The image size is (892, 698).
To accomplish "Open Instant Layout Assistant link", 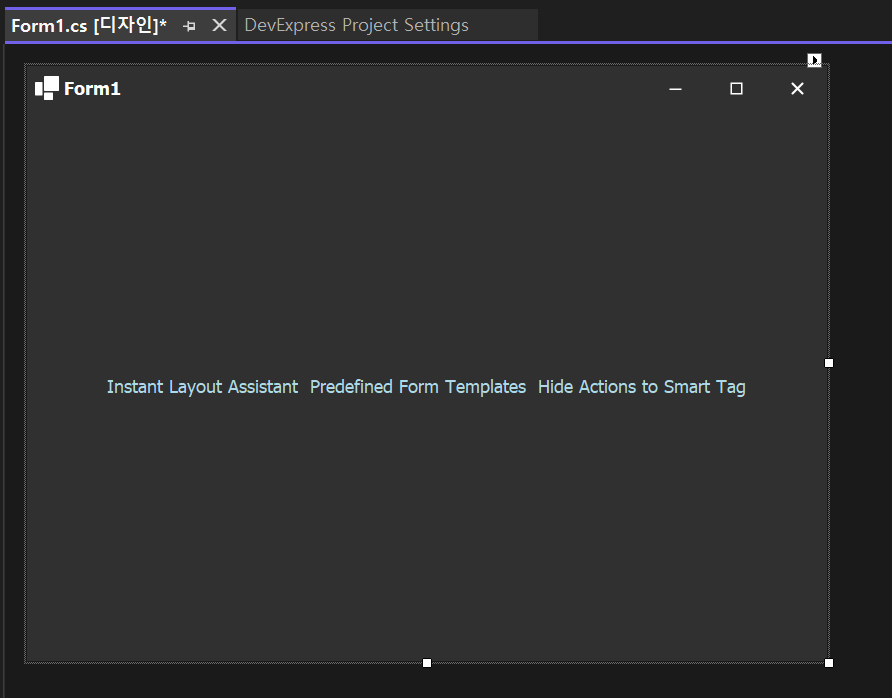I will click(203, 387).
